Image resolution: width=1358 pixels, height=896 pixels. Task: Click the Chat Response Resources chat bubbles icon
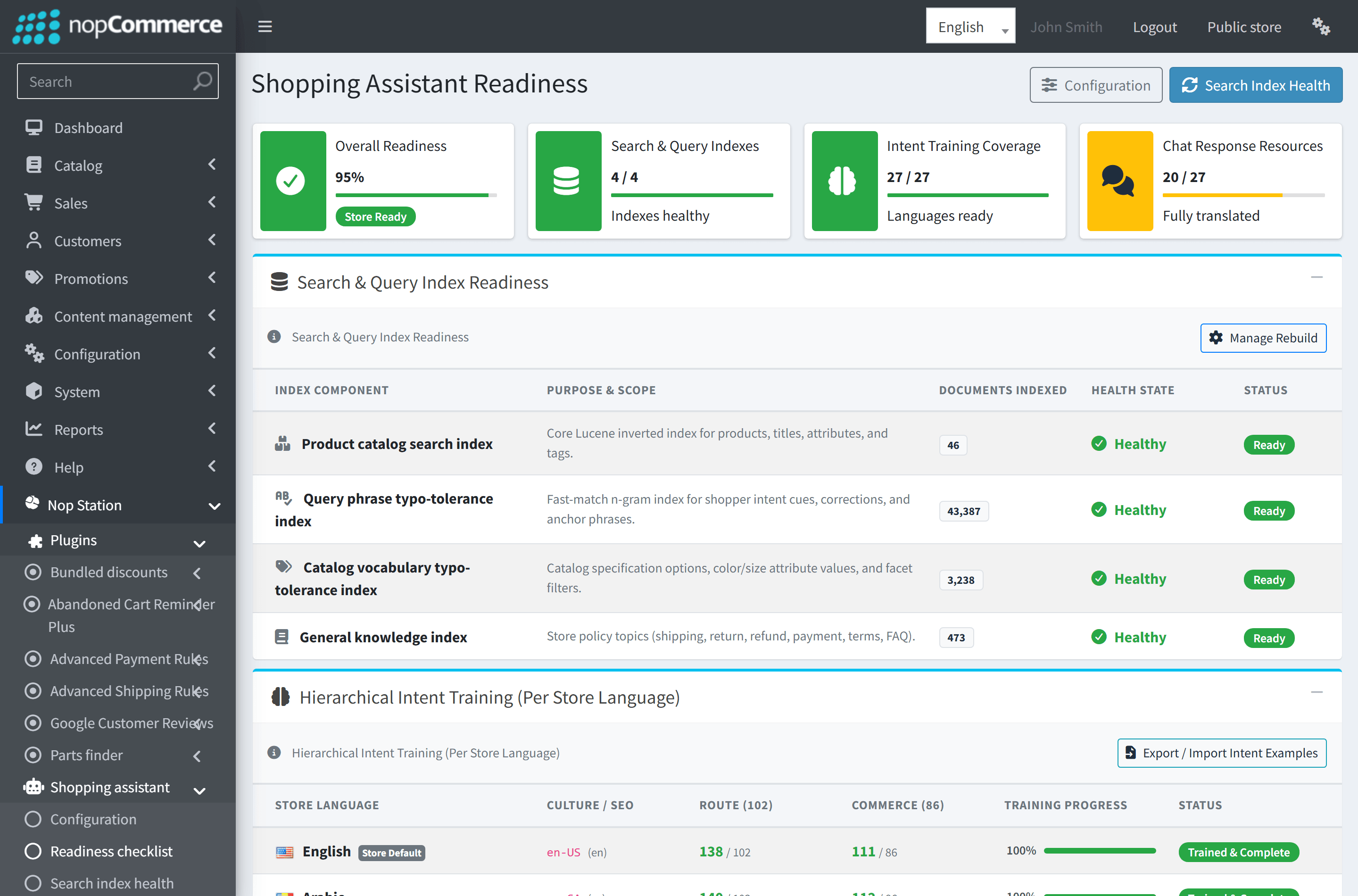pyautogui.click(x=1118, y=181)
